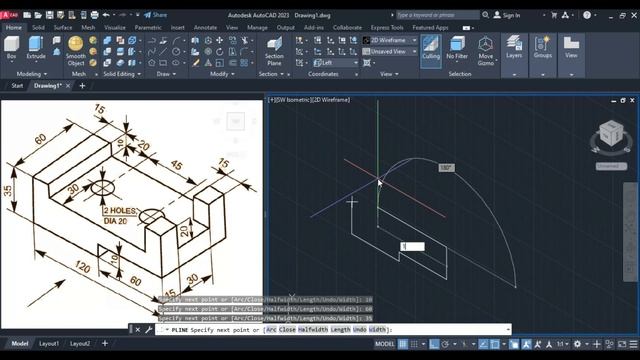Switch to the Solid ribbon tab
The width and height of the screenshot is (640, 360).
[38, 27]
